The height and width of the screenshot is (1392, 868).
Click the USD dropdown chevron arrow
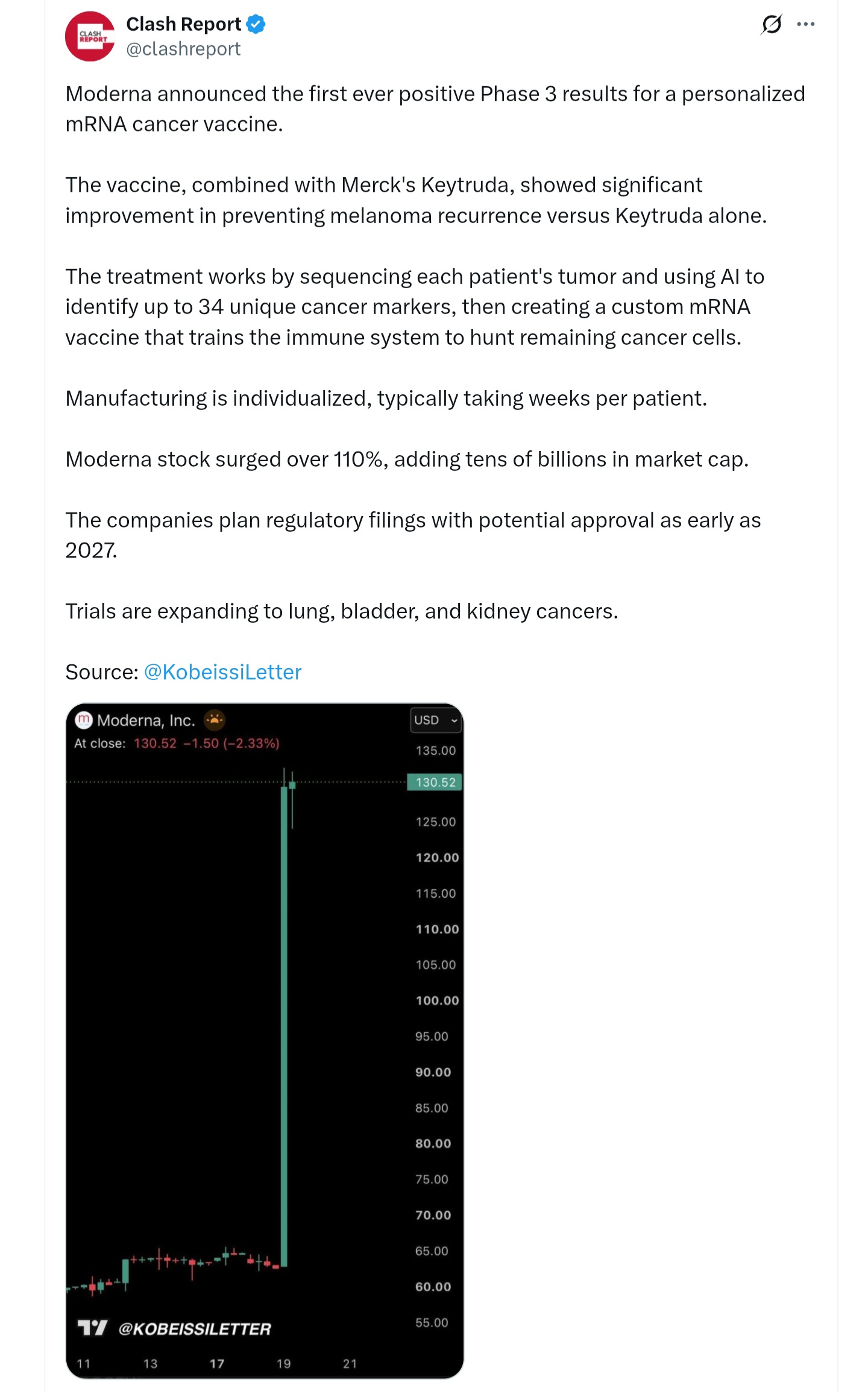click(x=454, y=720)
